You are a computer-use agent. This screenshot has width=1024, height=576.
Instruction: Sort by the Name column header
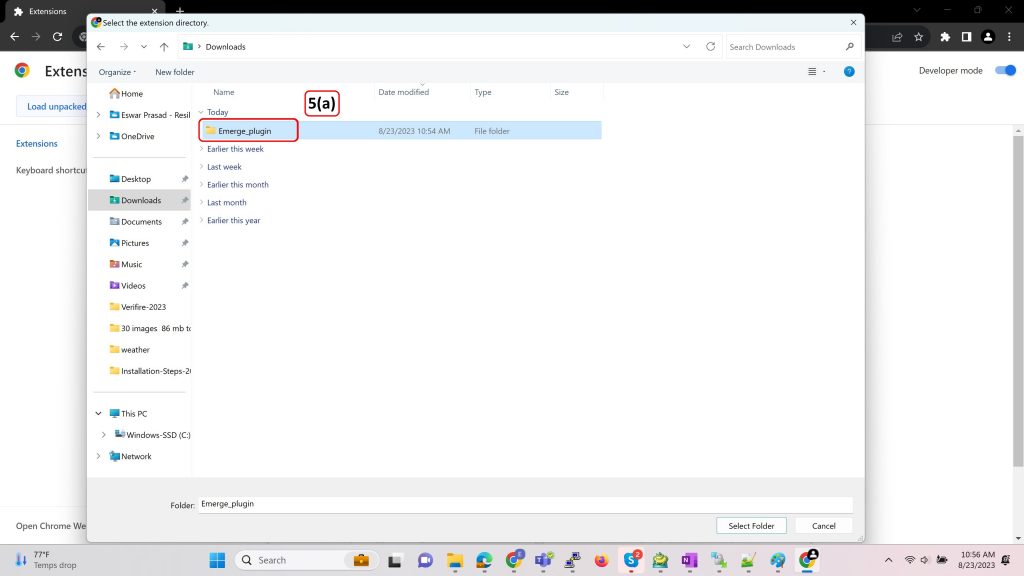point(223,92)
